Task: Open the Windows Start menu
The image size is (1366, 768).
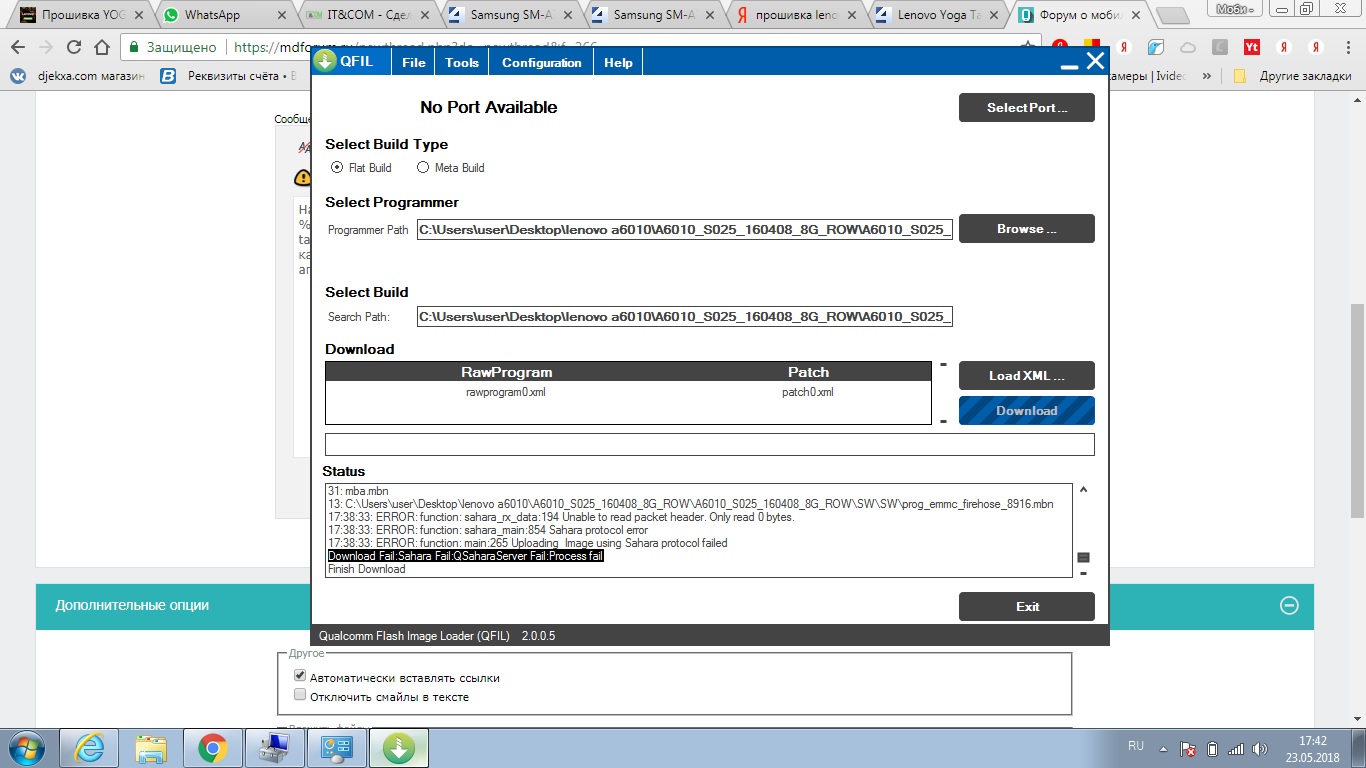Action: 27,747
